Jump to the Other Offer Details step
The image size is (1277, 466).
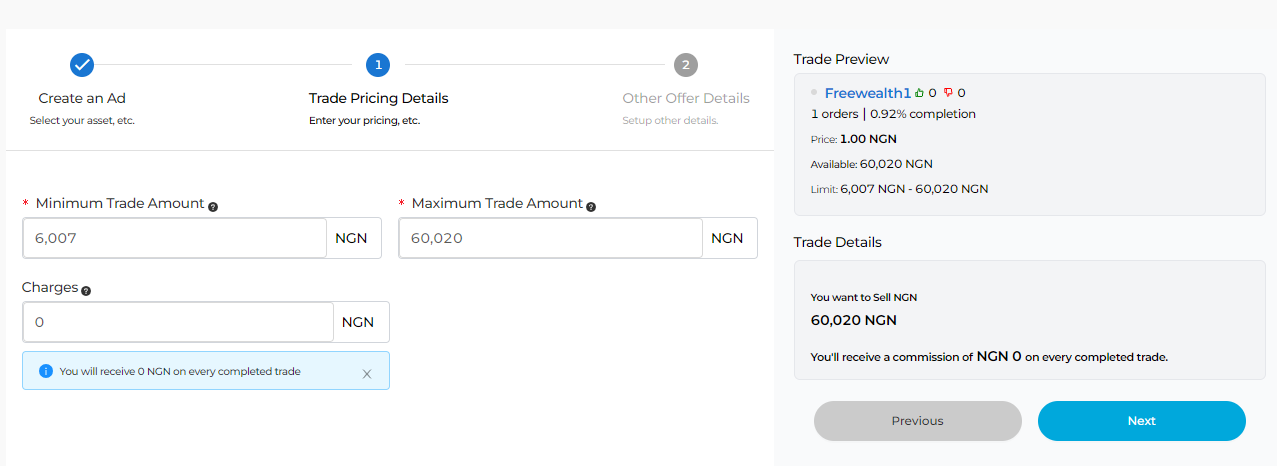click(686, 98)
